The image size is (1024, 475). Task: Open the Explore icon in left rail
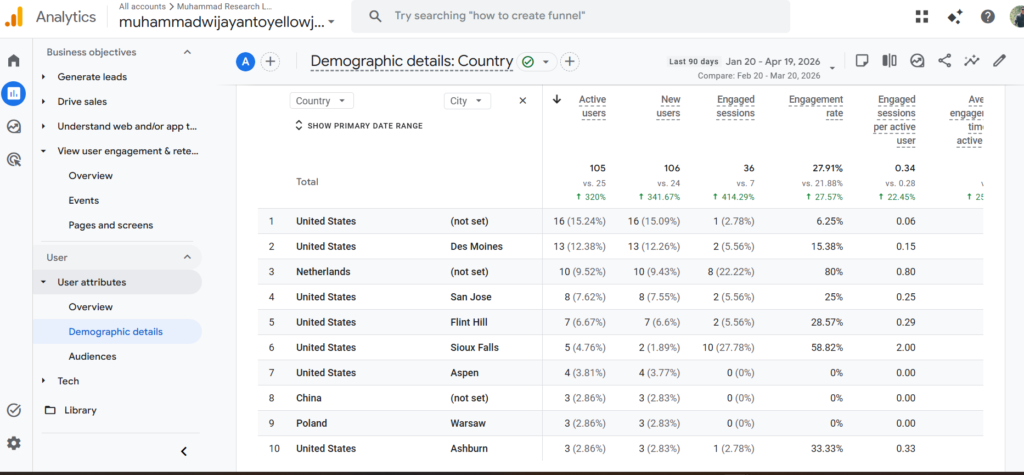[14, 126]
